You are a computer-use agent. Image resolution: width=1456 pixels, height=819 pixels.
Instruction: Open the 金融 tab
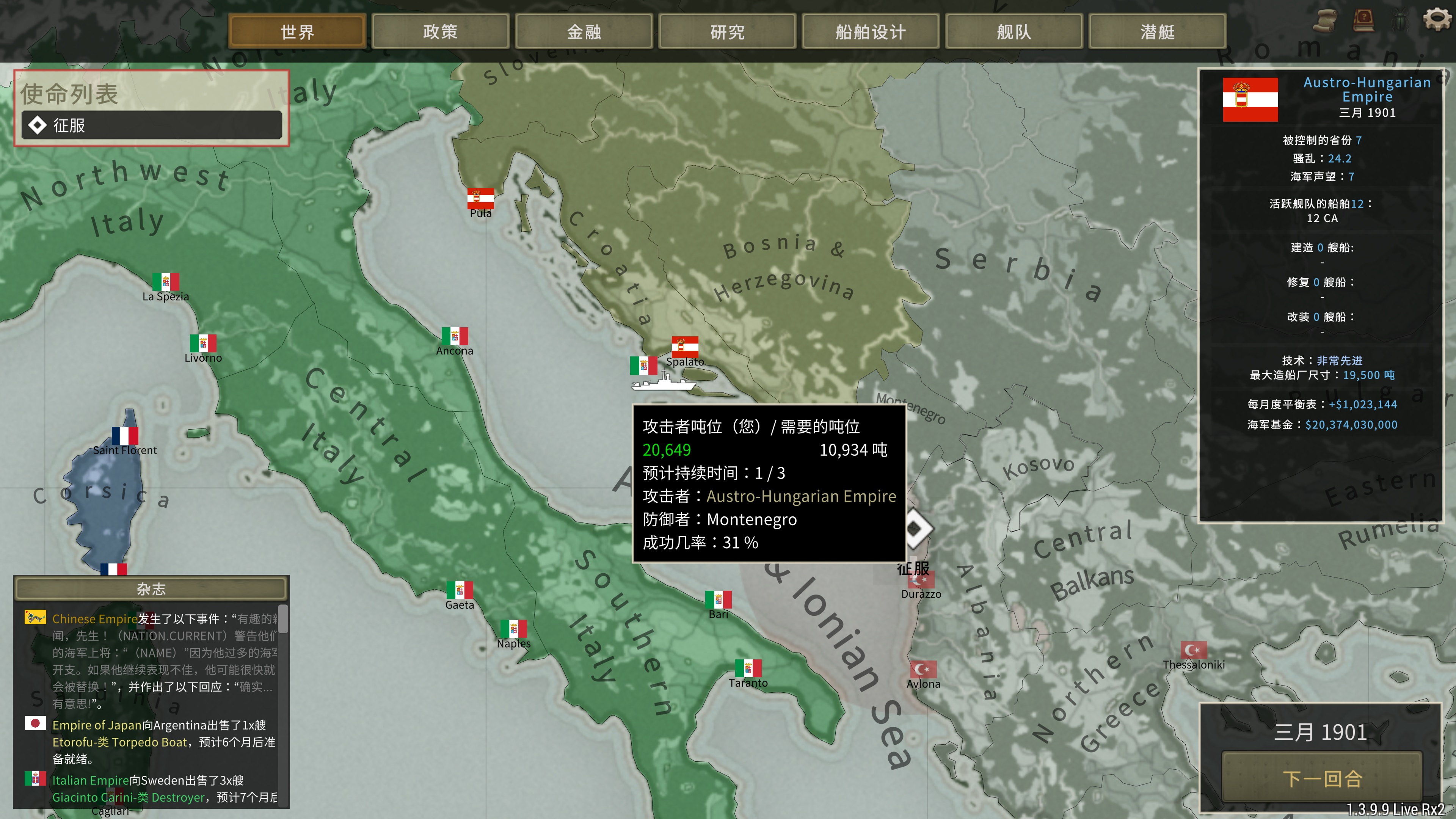click(584, 31)
